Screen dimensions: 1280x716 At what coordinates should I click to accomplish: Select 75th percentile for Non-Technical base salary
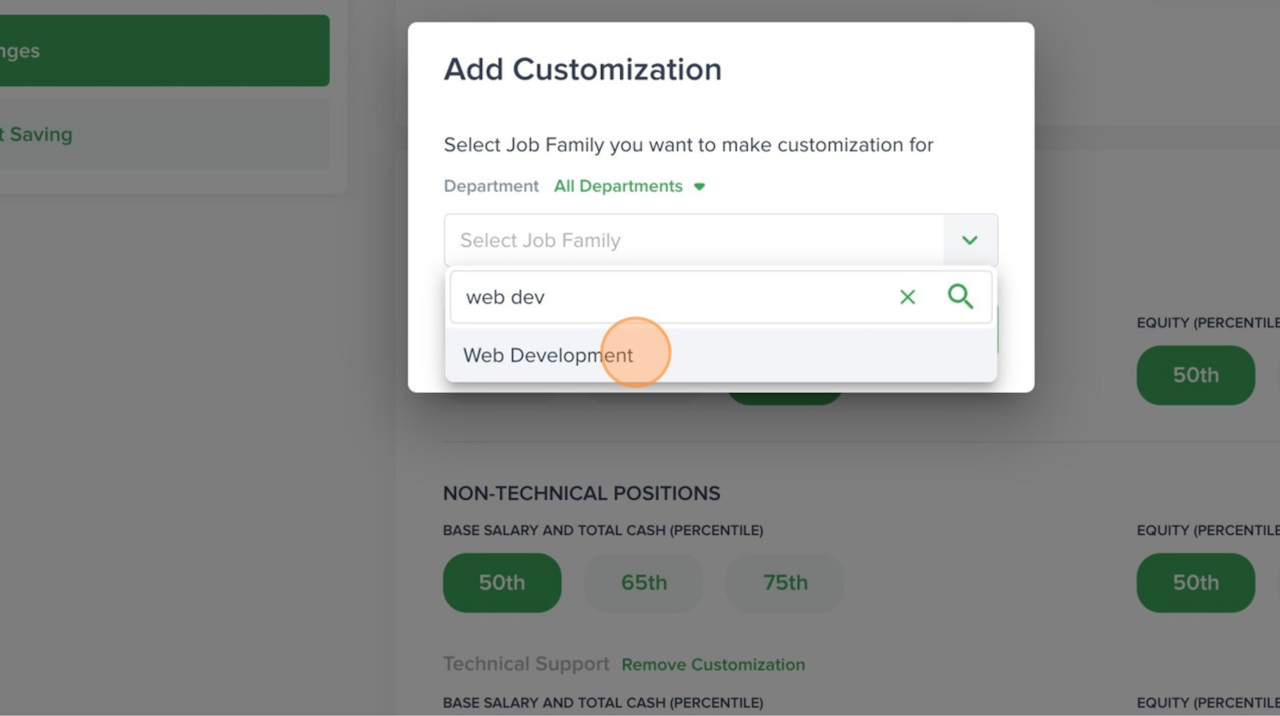(785, 583)
